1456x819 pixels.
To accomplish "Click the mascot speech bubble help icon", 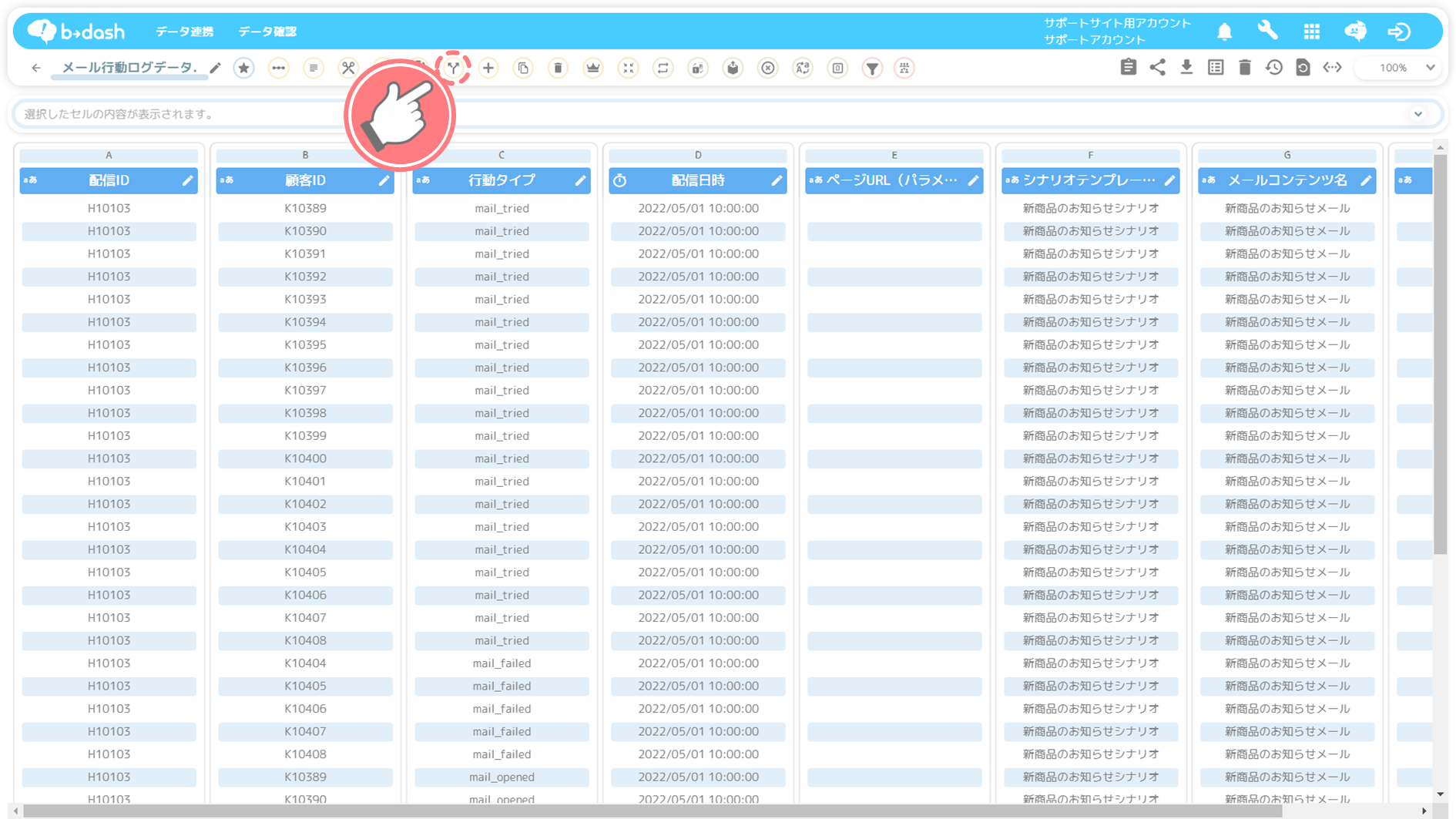I will coord(1356,31).
